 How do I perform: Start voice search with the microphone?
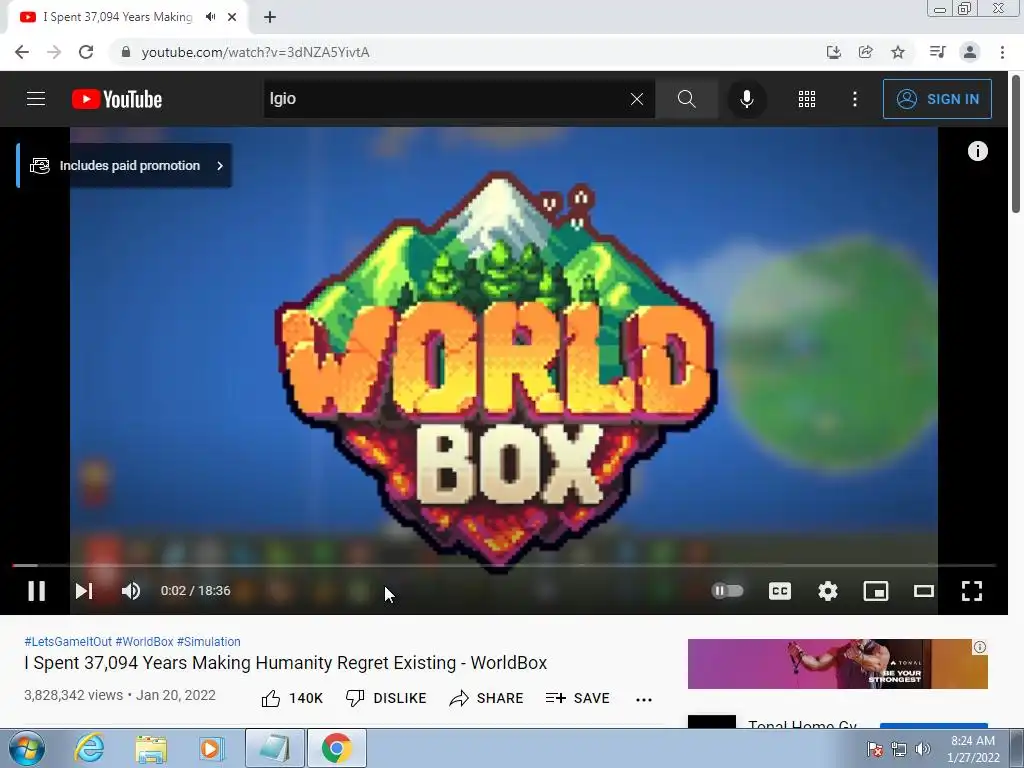click(x=746, y=99)
